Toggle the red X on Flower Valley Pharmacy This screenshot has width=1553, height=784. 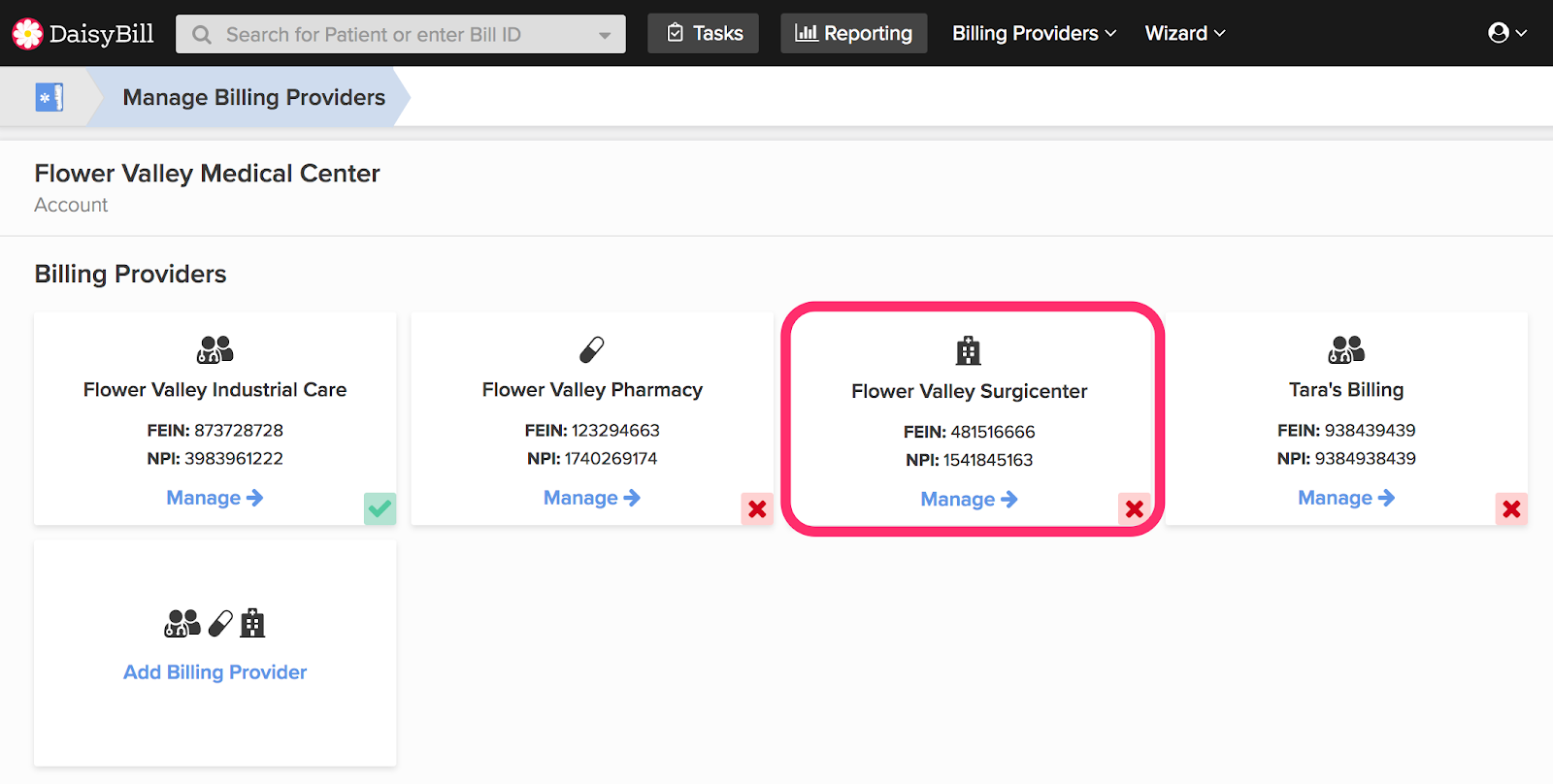tap(757, 508)
